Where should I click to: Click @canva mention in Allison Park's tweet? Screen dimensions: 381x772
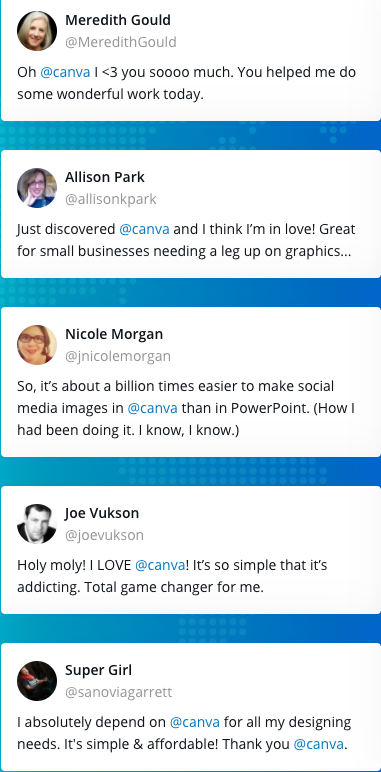click(x=144, y=229)
